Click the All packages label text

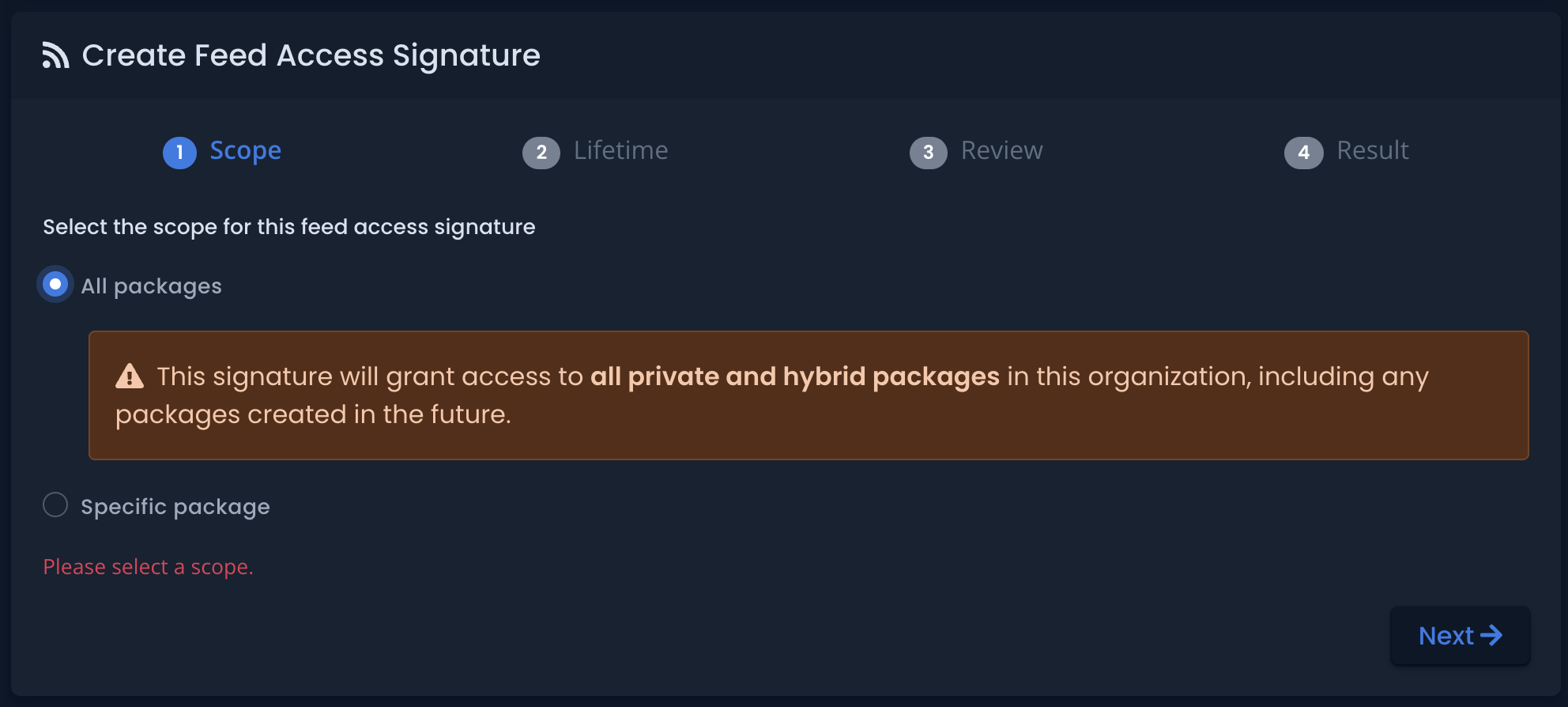[150, 285]
